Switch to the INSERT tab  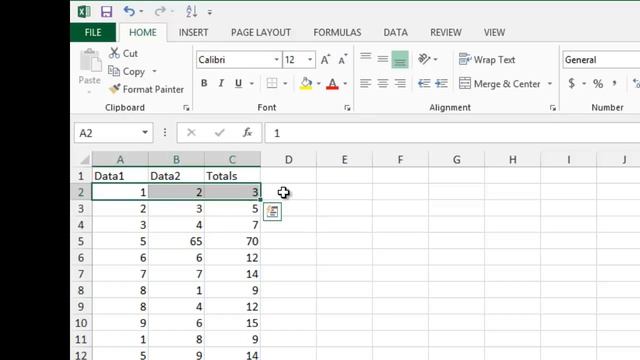tap(193, 33)
